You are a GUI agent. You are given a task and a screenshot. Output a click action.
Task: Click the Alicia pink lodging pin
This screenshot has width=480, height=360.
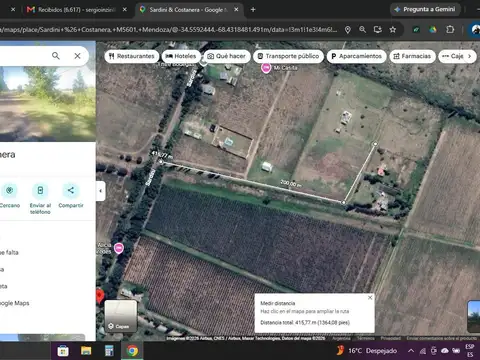(119, 248)
